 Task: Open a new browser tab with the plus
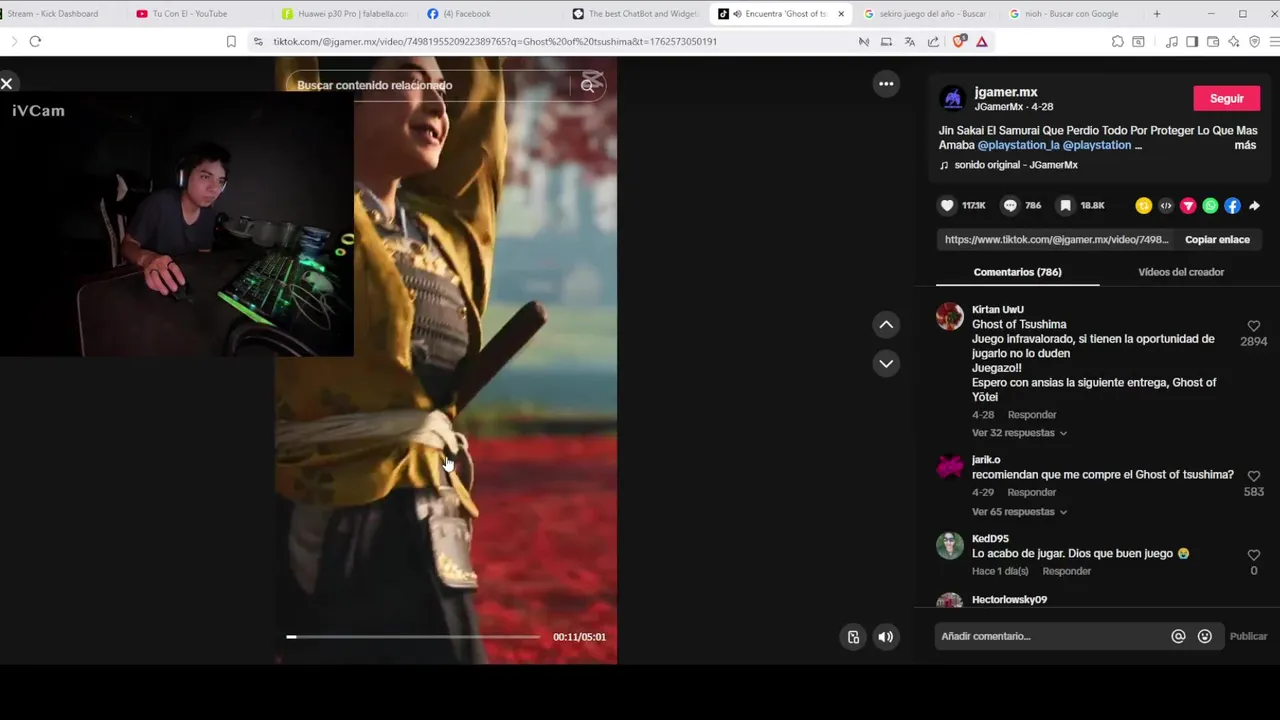(x=1157, y=14)
